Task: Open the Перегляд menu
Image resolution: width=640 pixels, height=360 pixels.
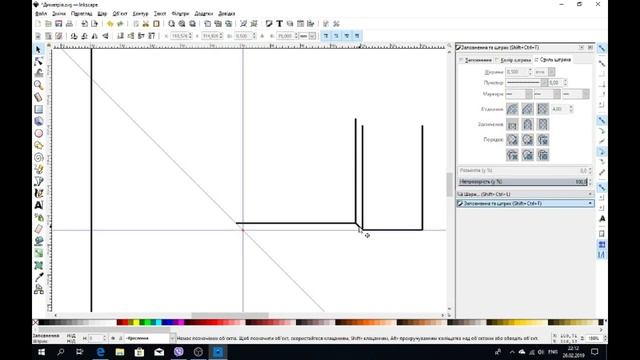Action: 81,13
